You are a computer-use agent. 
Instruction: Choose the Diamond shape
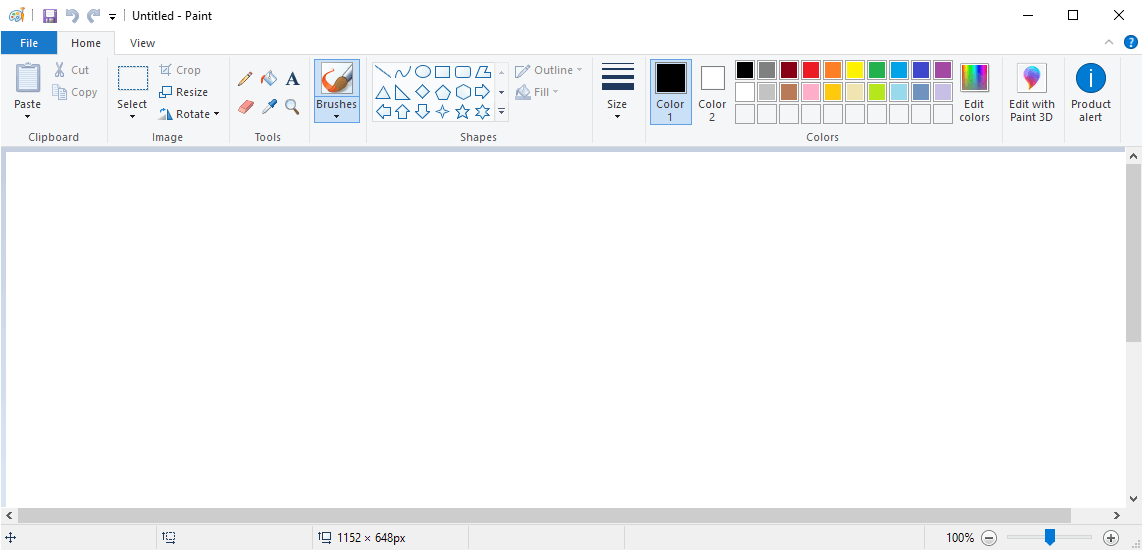coord(423,92)
